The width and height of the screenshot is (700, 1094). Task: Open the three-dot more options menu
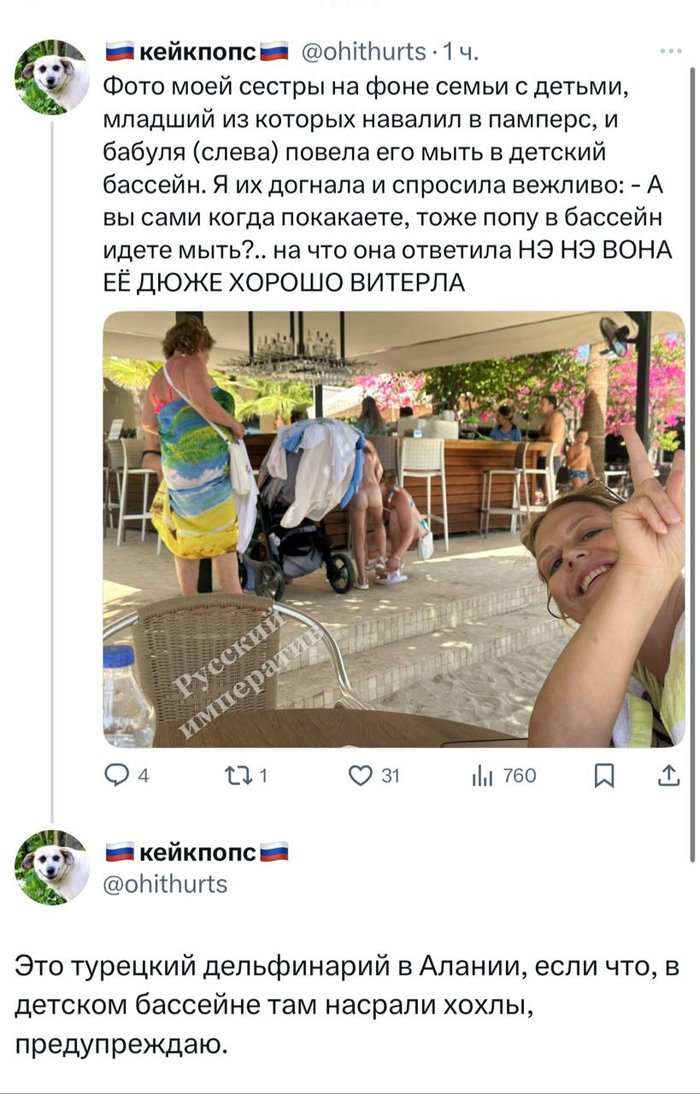[x=671, y=51]
